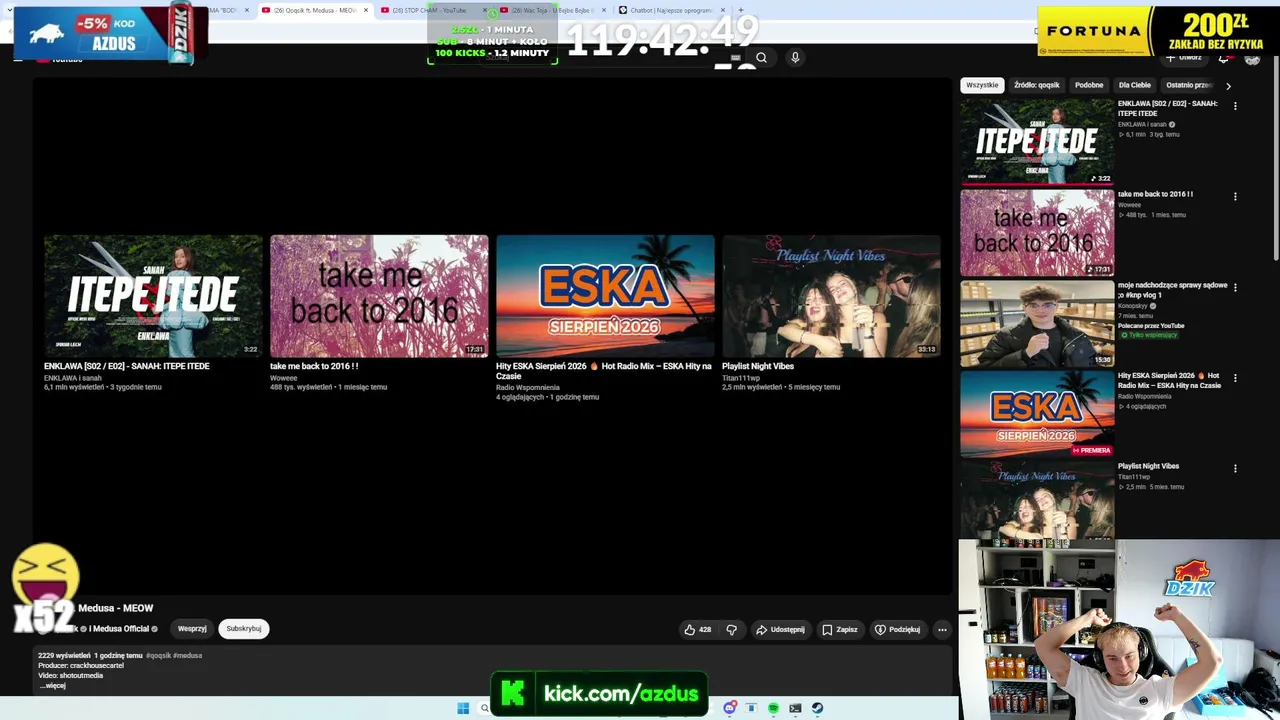
Task: Activate voice search microphone icon
Action: (x=795, y=58)
